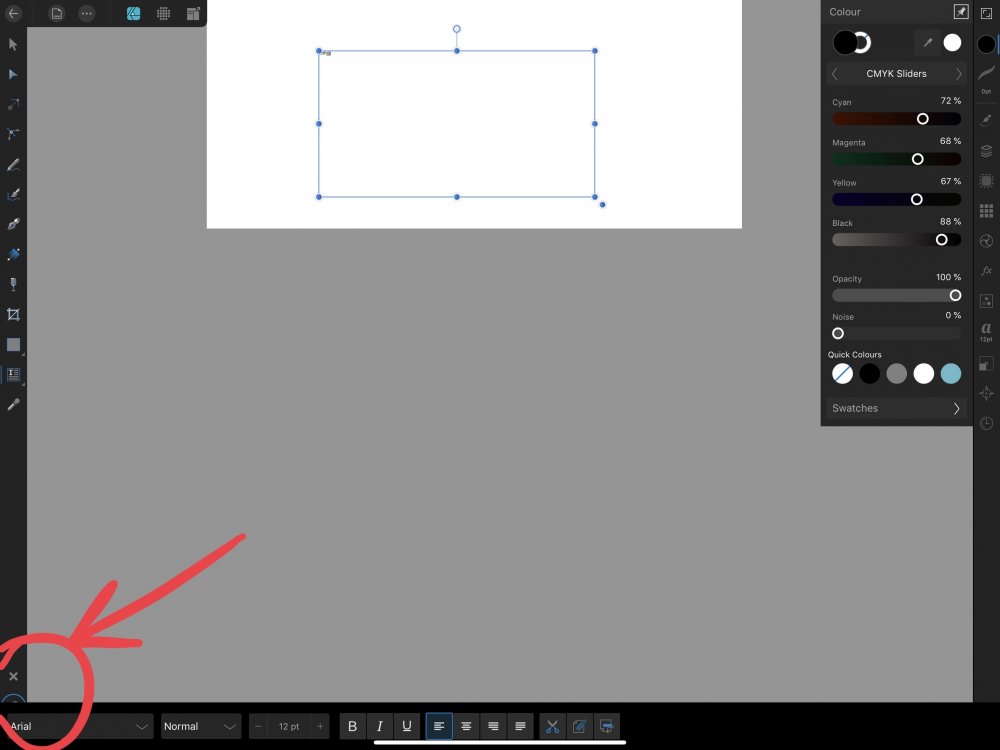Edit the 12 pt font size field
The width and height of the screenshot is (1000, 750).
point(289,726)
